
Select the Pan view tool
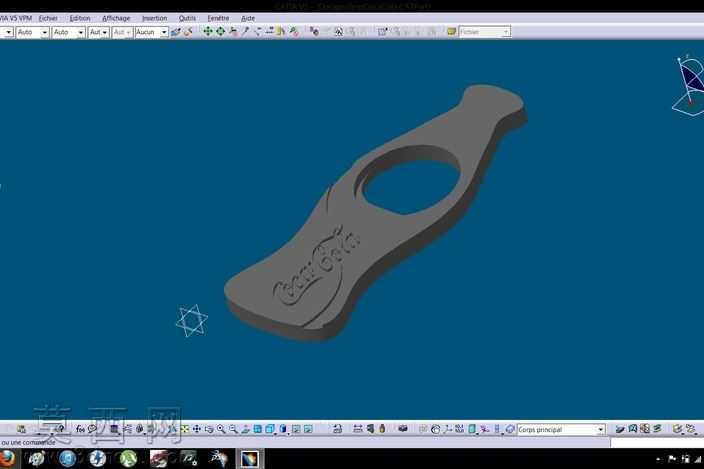(197, 429)
